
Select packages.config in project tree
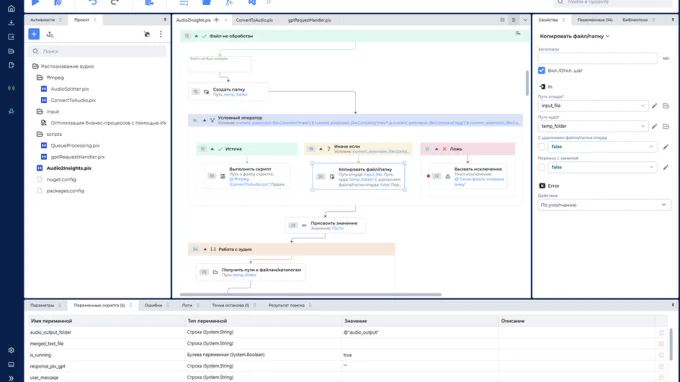[65, 191]
